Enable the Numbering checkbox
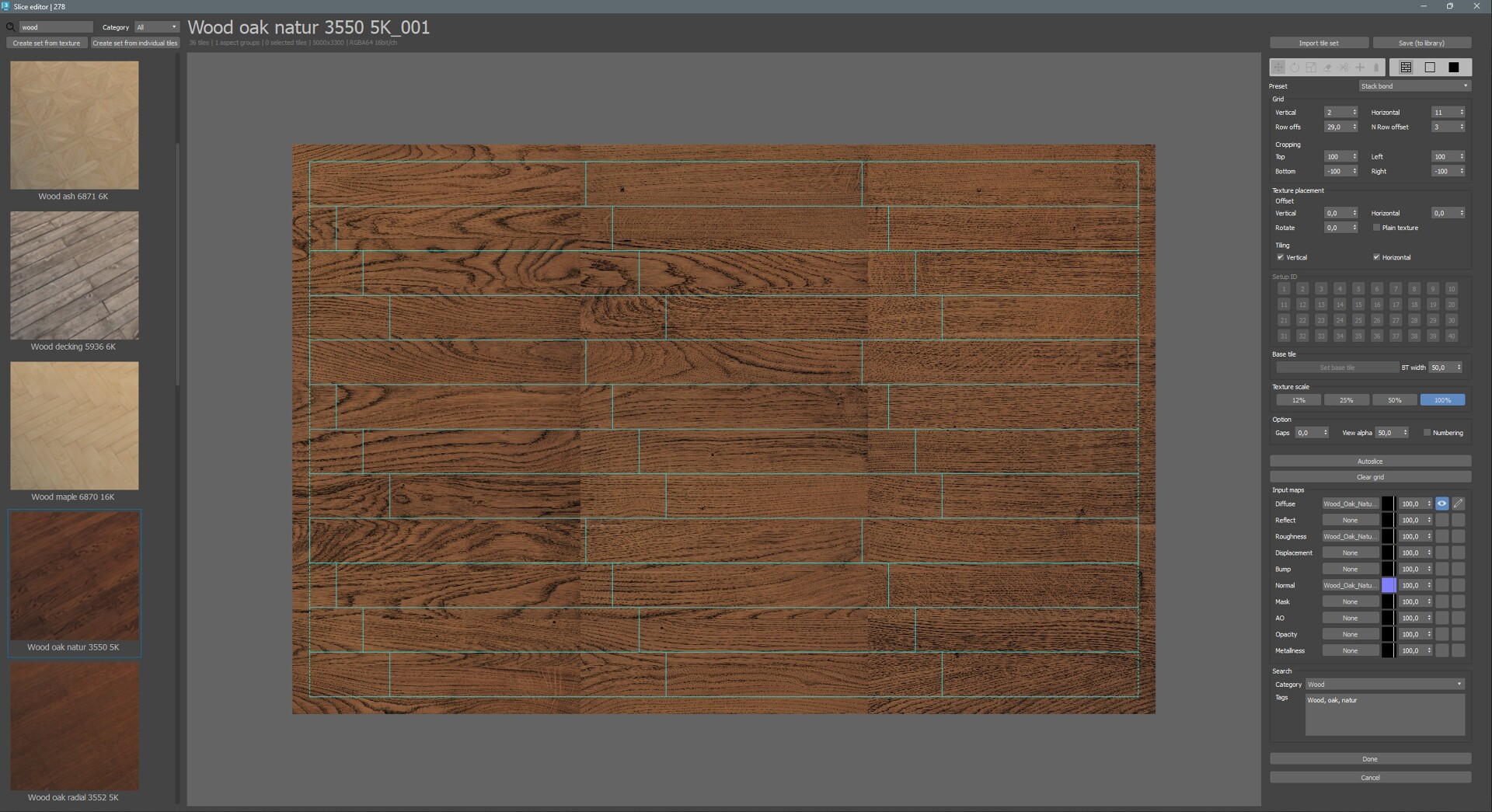Image resolution: width=1492 pixels, height=812 pixels. pyautogui.click(x=1427, y=433)
